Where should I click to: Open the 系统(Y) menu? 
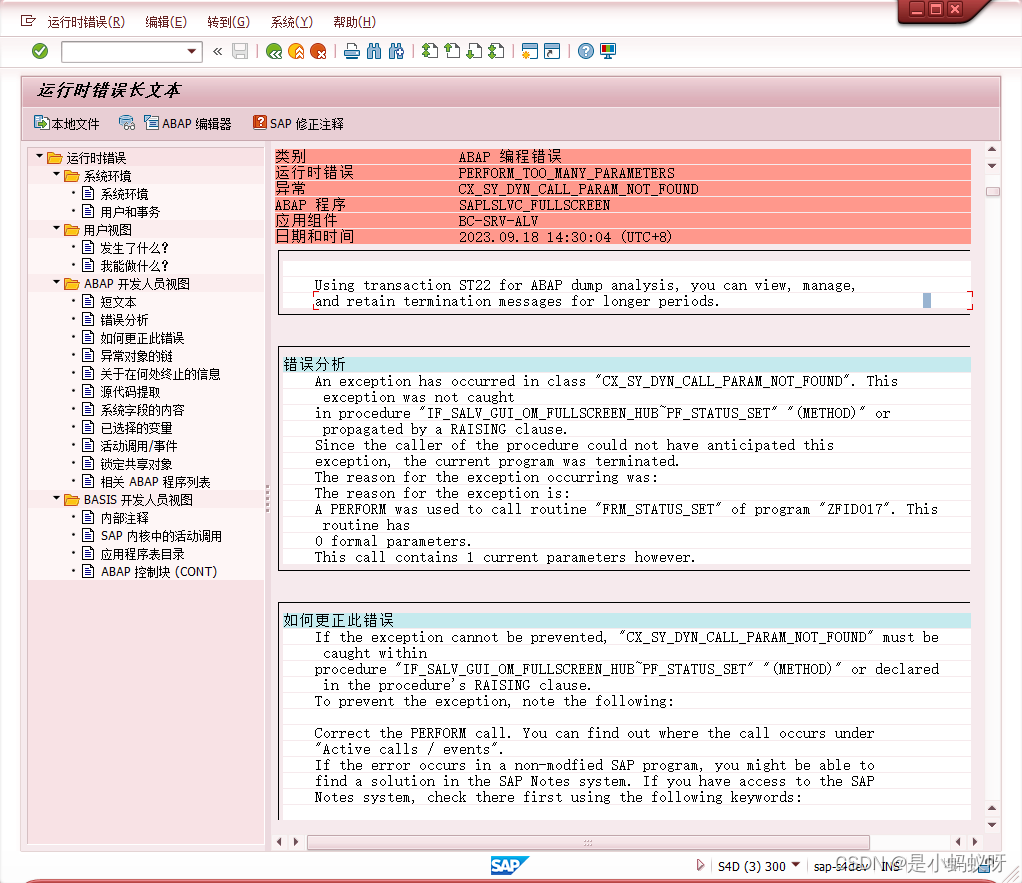click(290, 21)
